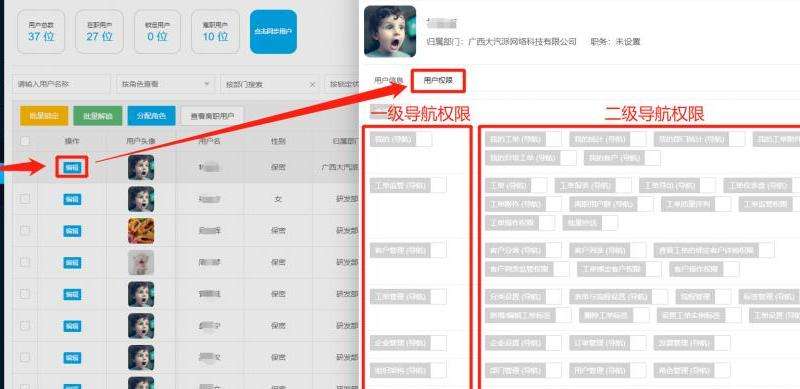
Task: Click the 用户头像 column header
Action: (x=141, y=141)
